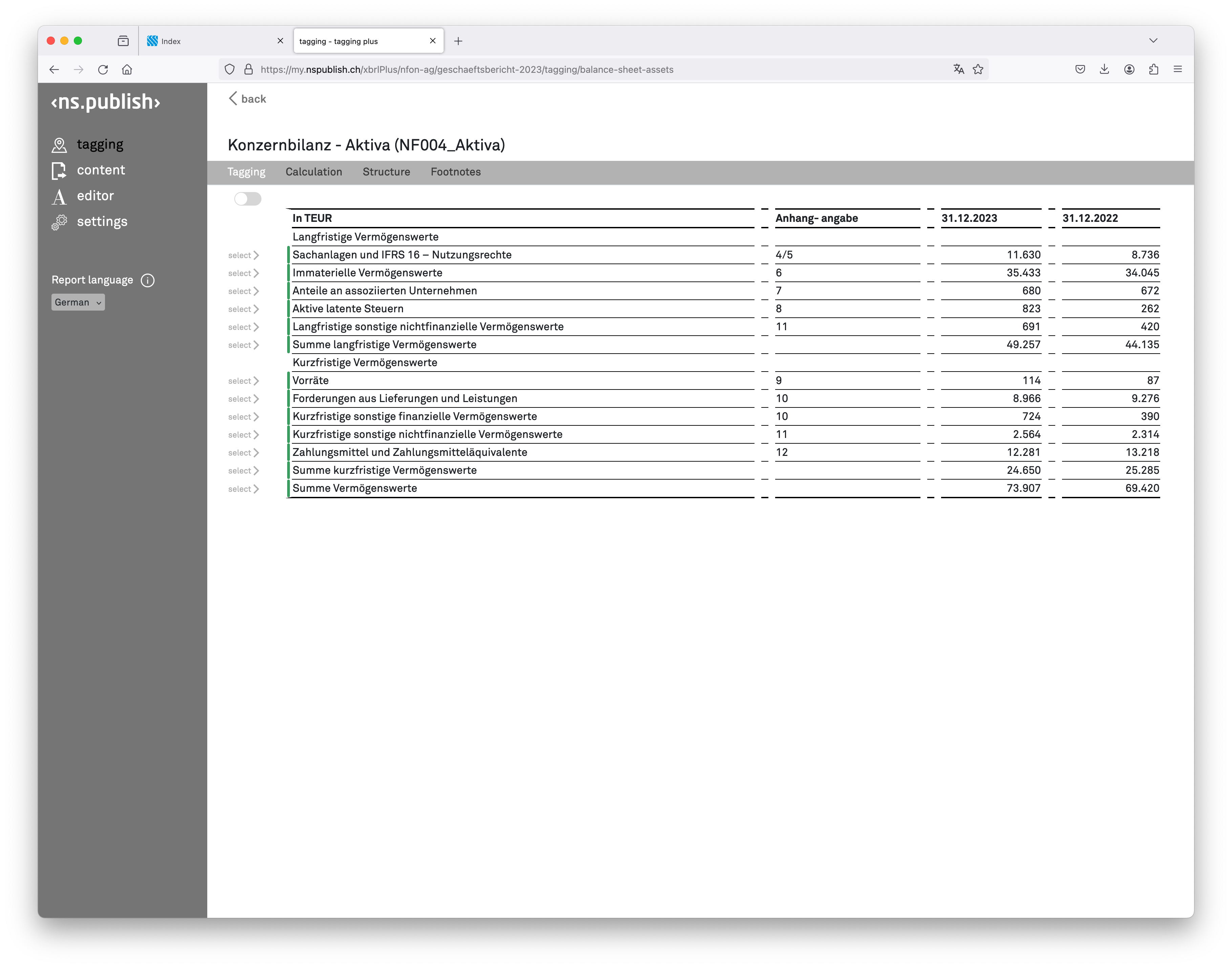The image size is (1232, 968).
Task: Click the Report language info icon
Action: [x=147, y=279]
